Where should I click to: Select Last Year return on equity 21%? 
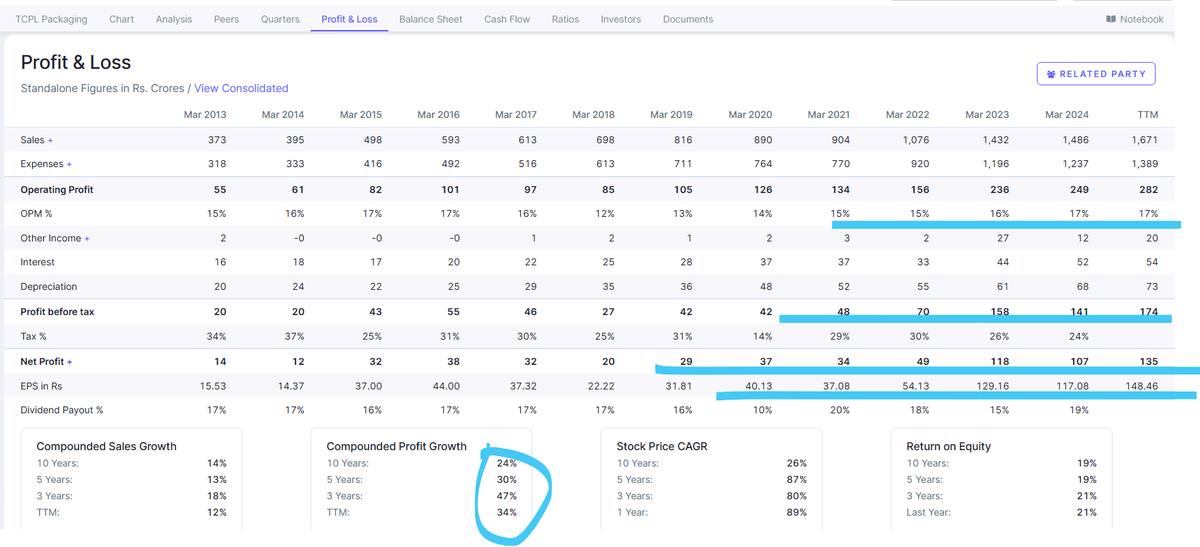pyautogui.click(x=1086, y=512)
